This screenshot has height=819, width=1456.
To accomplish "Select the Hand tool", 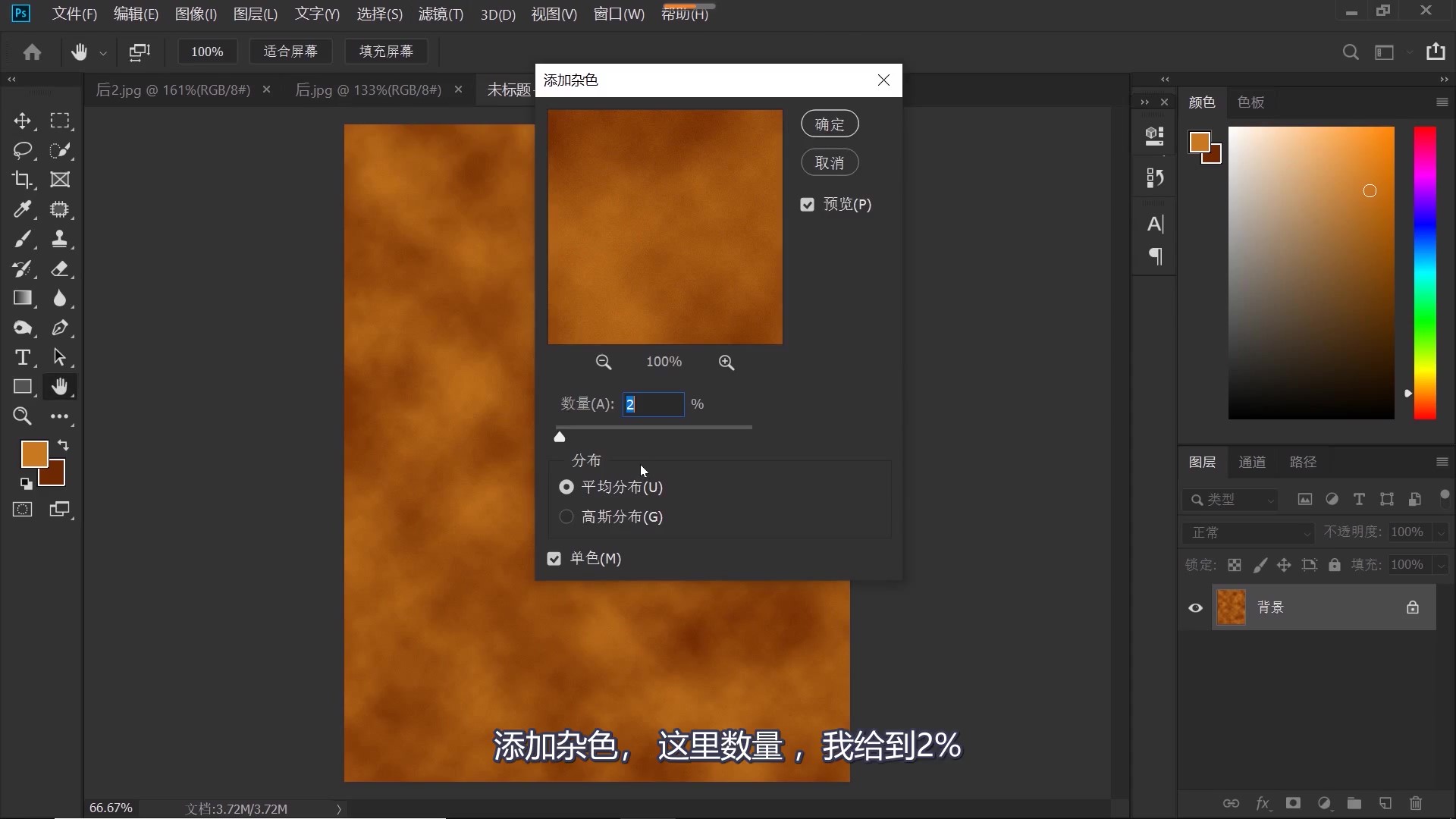I will [61, 387].
